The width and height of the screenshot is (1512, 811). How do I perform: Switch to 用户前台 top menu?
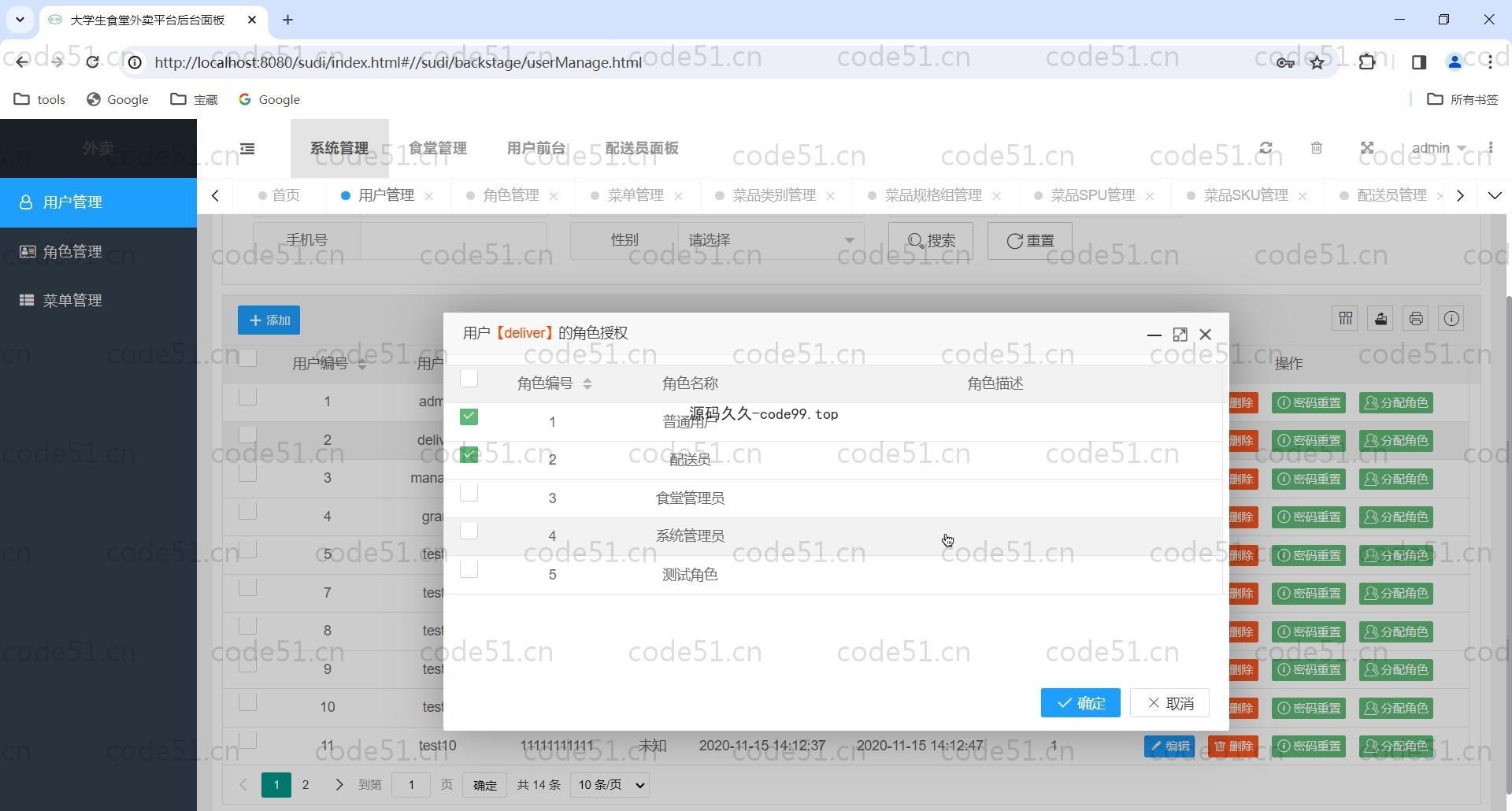coord(536,148)
